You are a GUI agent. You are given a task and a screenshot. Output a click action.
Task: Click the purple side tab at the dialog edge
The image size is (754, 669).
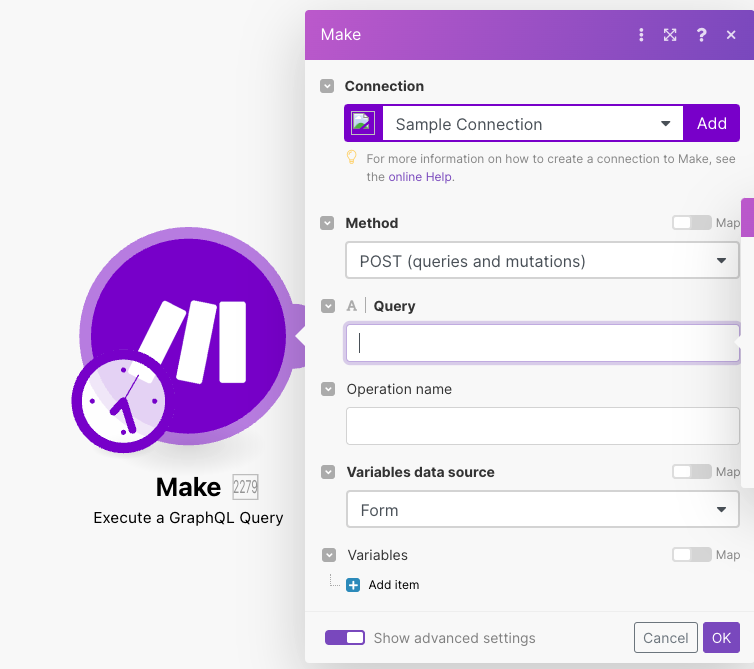[748, 217]
